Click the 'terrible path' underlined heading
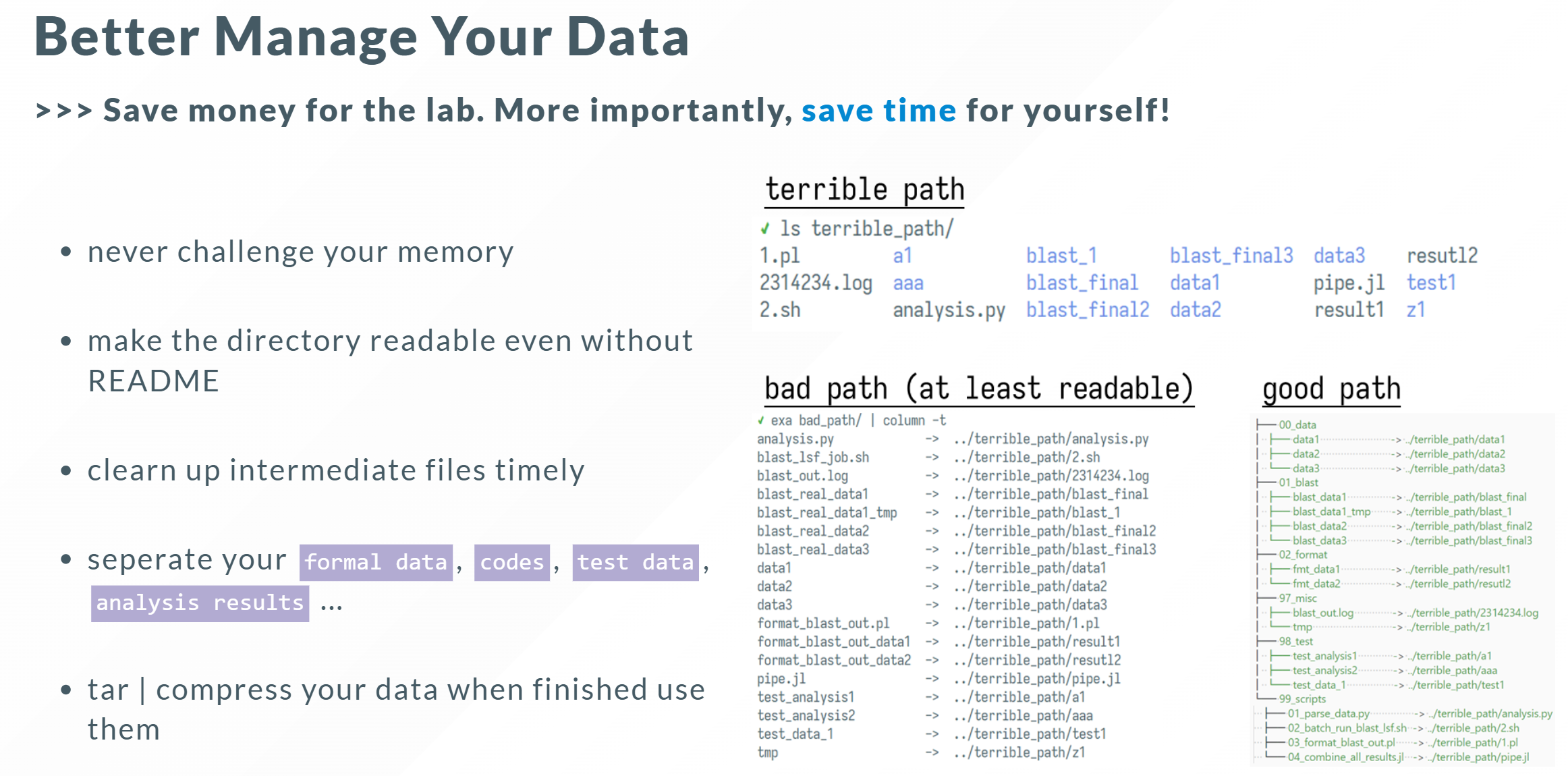 tap(864, 190)
